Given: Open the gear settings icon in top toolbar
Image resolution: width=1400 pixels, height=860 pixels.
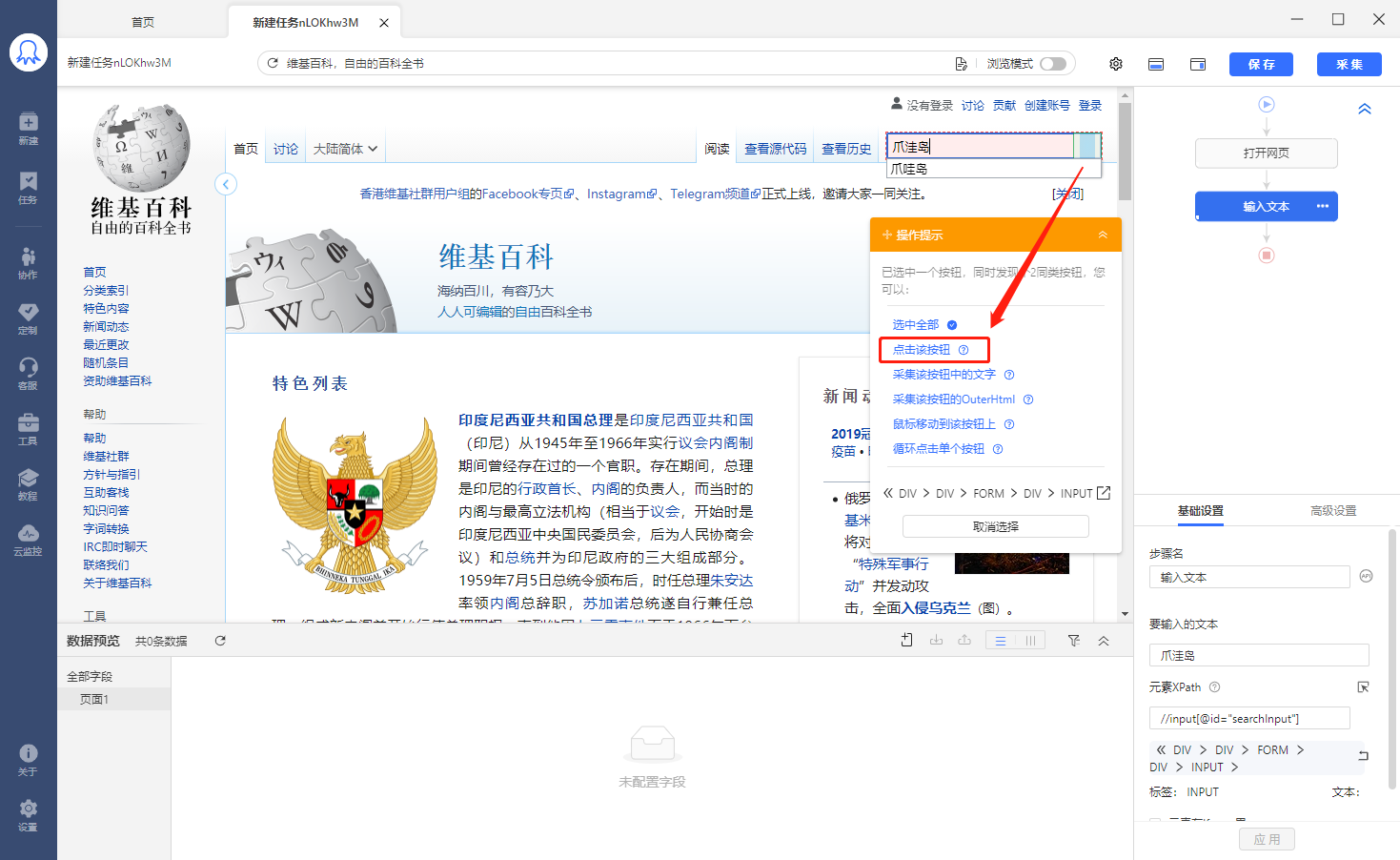Looking at the screenshot, I should click(1116, 64).
